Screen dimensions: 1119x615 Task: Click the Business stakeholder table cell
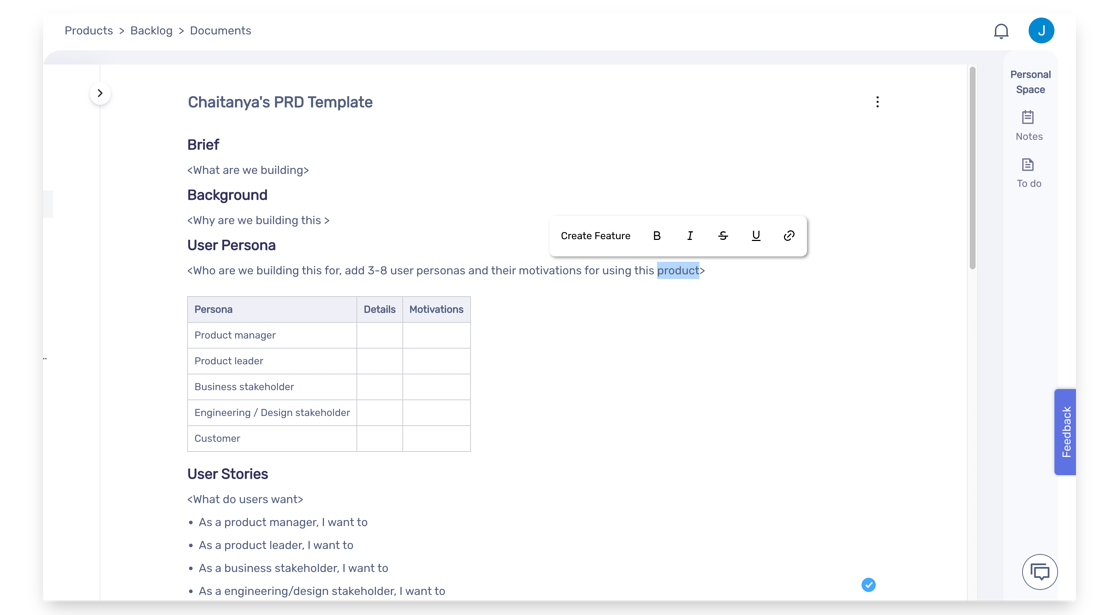pyautogui.click(x=272, y=387)
